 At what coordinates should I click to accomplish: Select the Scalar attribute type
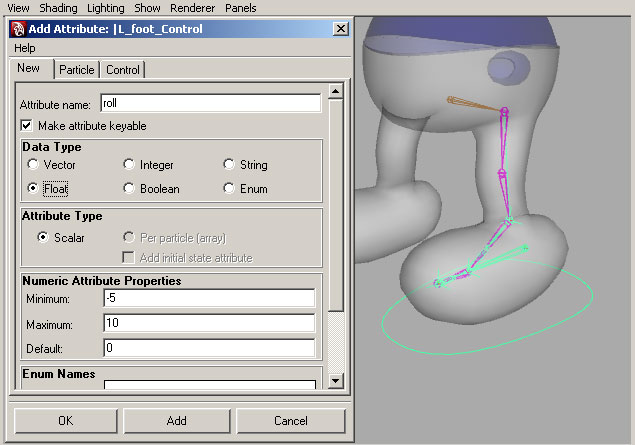click(43, 238)
